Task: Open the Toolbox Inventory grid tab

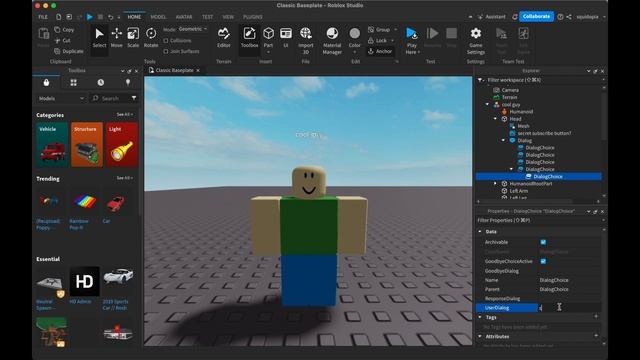Action: pyautogui.click(x=73, y=82)
